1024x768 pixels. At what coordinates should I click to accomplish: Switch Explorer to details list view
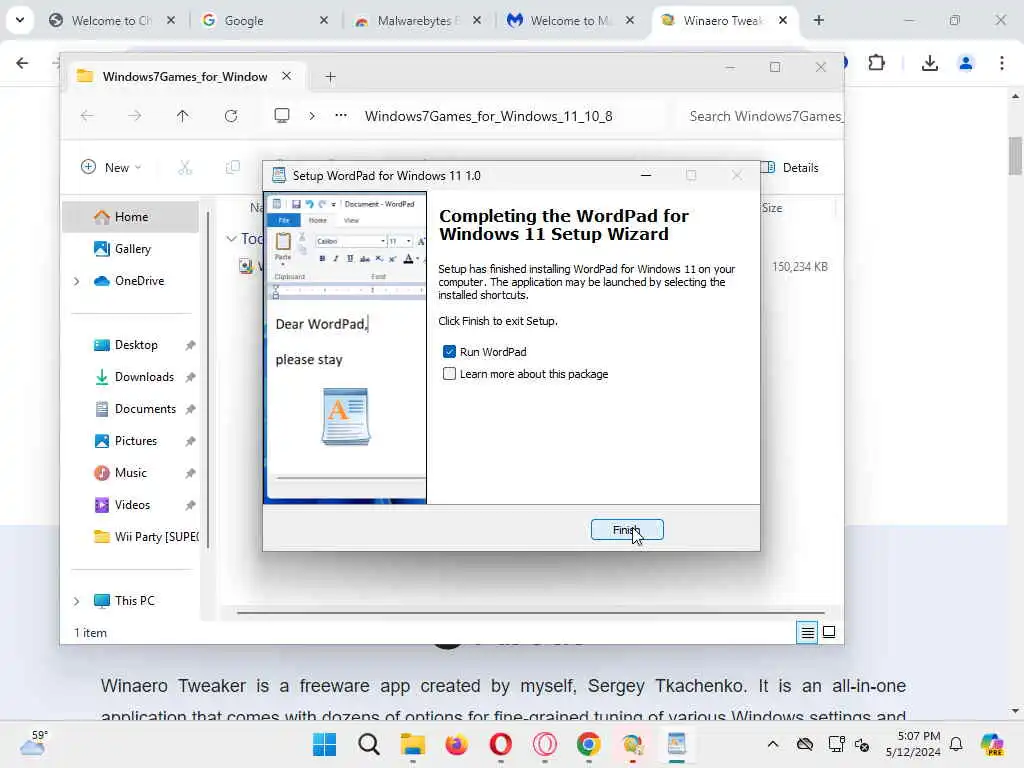pyautogui.click(x=807, y=632)
